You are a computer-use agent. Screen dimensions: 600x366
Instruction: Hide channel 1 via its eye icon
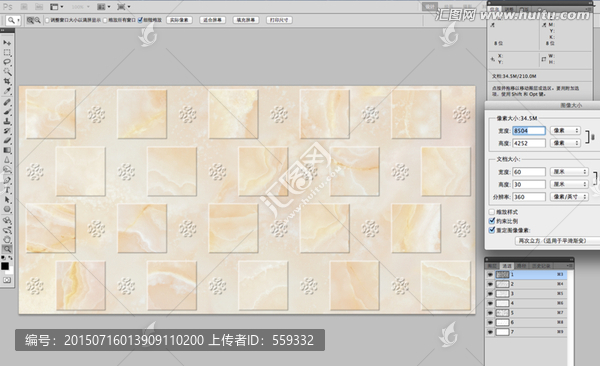(490, 274)
